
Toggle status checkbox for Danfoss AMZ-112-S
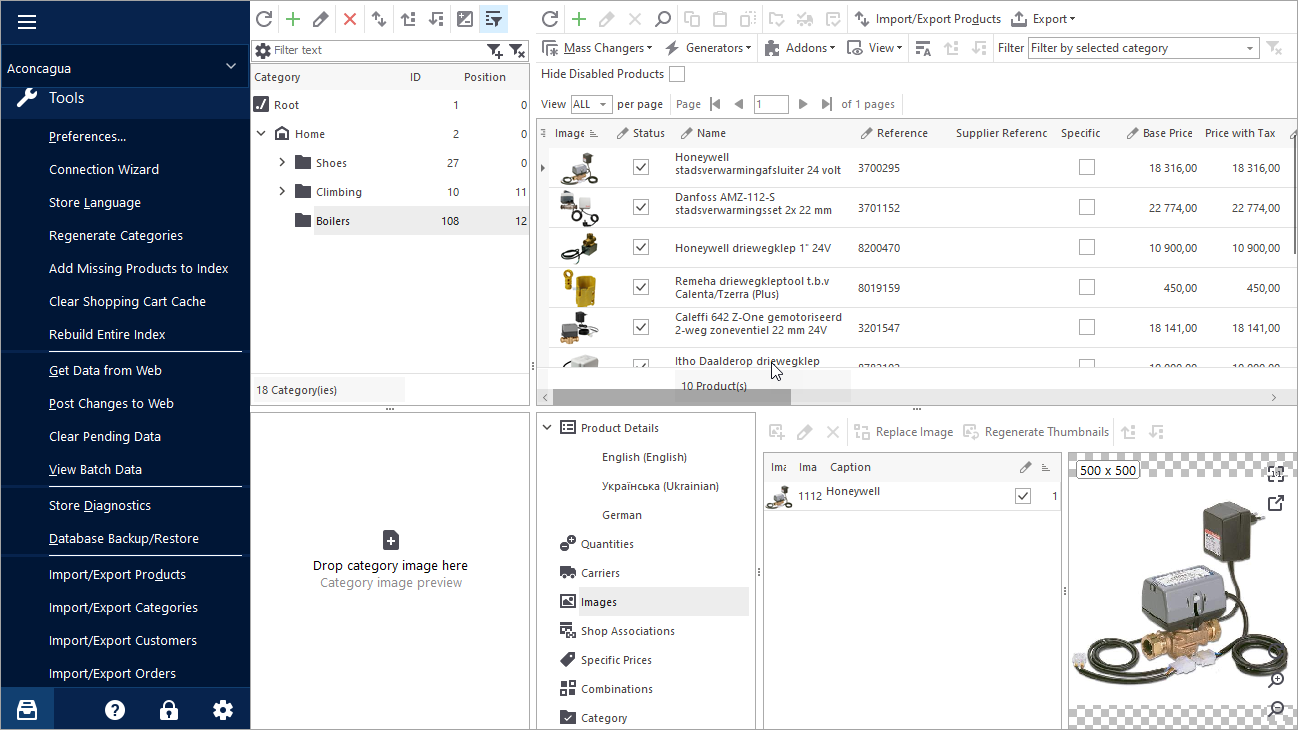(x=641, y=207)
